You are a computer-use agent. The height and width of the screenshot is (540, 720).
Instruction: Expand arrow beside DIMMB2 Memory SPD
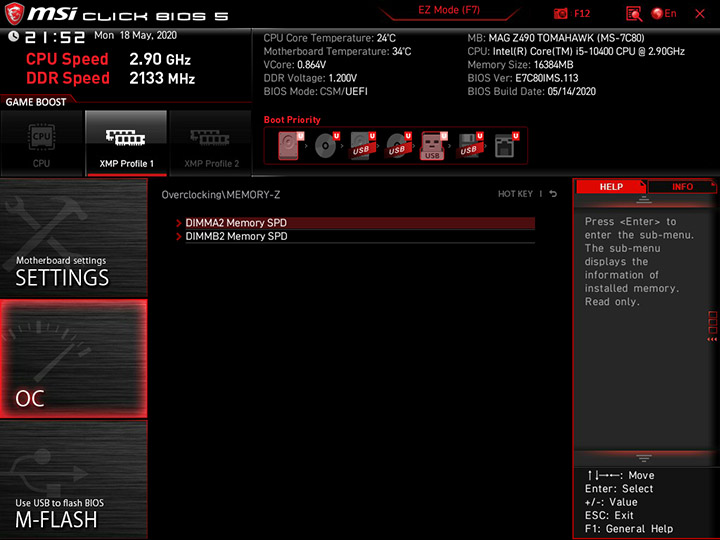179,236
